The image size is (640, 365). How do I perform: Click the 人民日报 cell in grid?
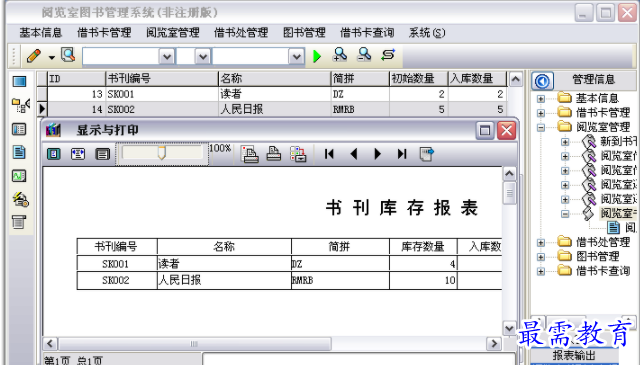(x=274, y=109)
